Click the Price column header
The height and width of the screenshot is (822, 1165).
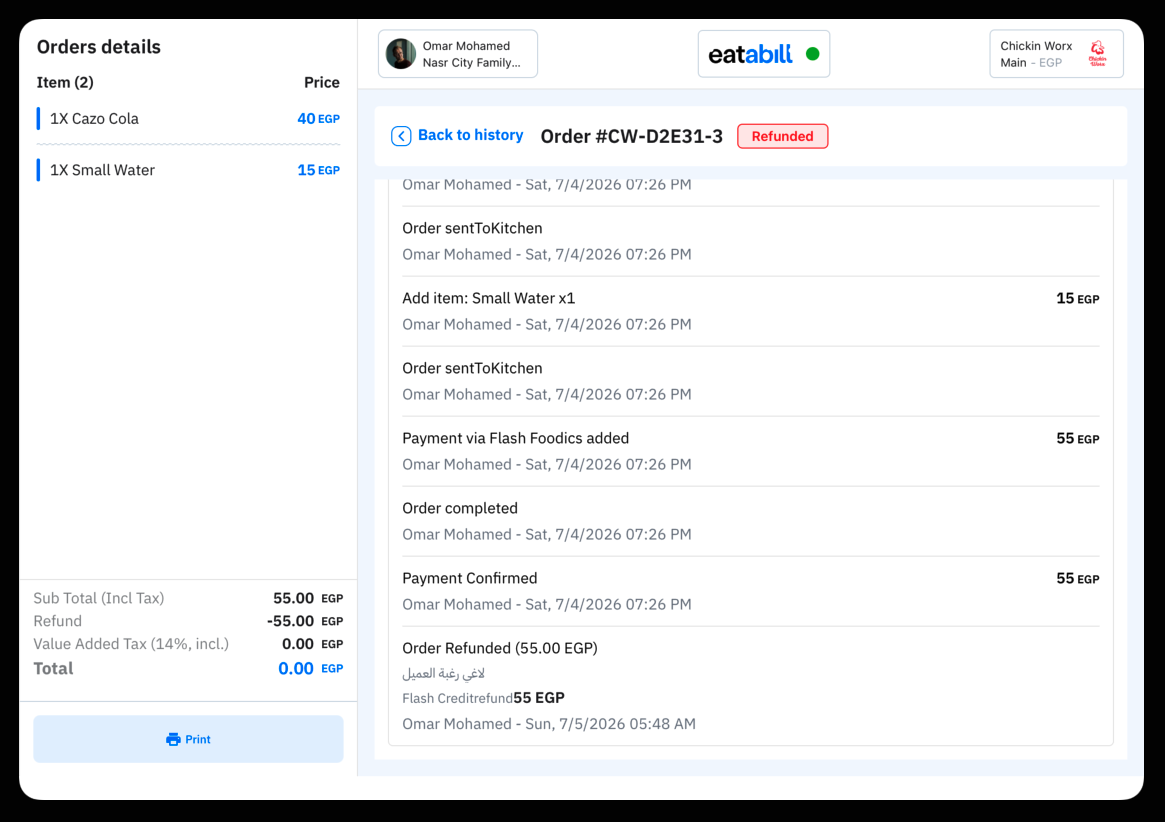pos(322,82)
